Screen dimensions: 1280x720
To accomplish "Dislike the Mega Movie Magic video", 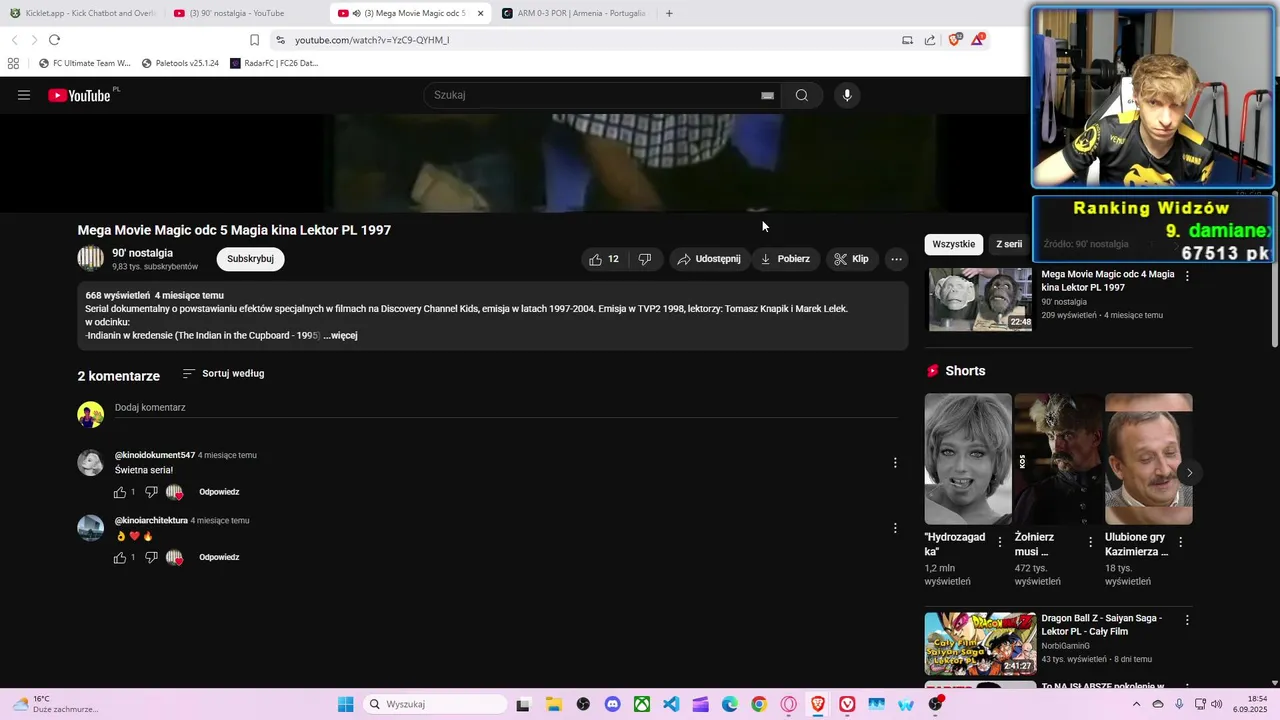I will coord(645,259).
